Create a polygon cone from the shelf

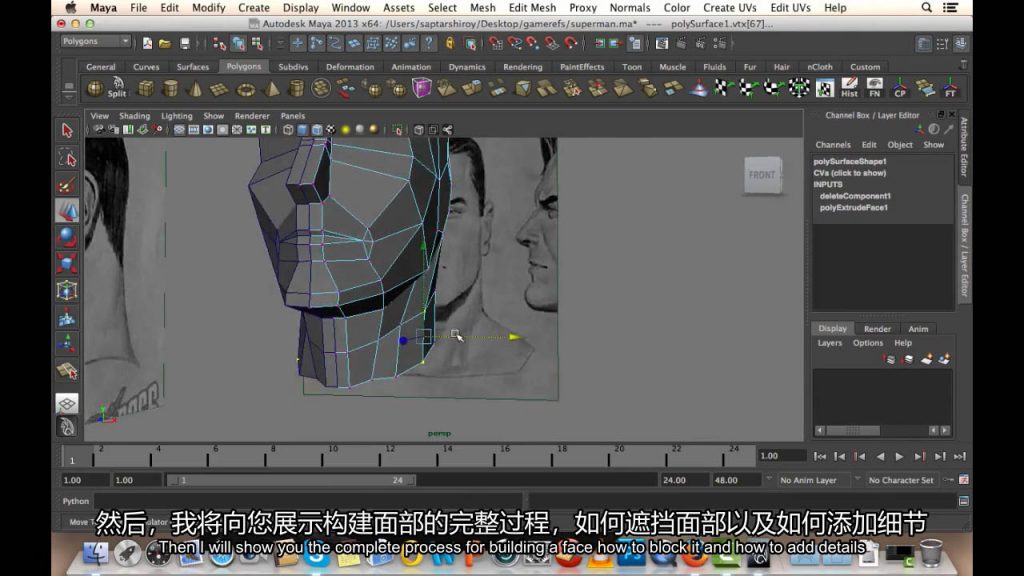tap(195, 88)
